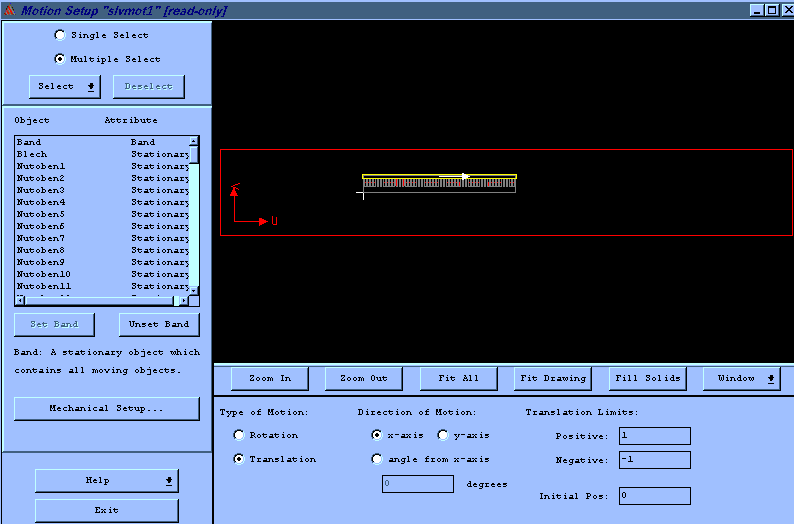Select angle from x-axis option
The height and width of the screenshot is (524, 794).
point(376,459)
